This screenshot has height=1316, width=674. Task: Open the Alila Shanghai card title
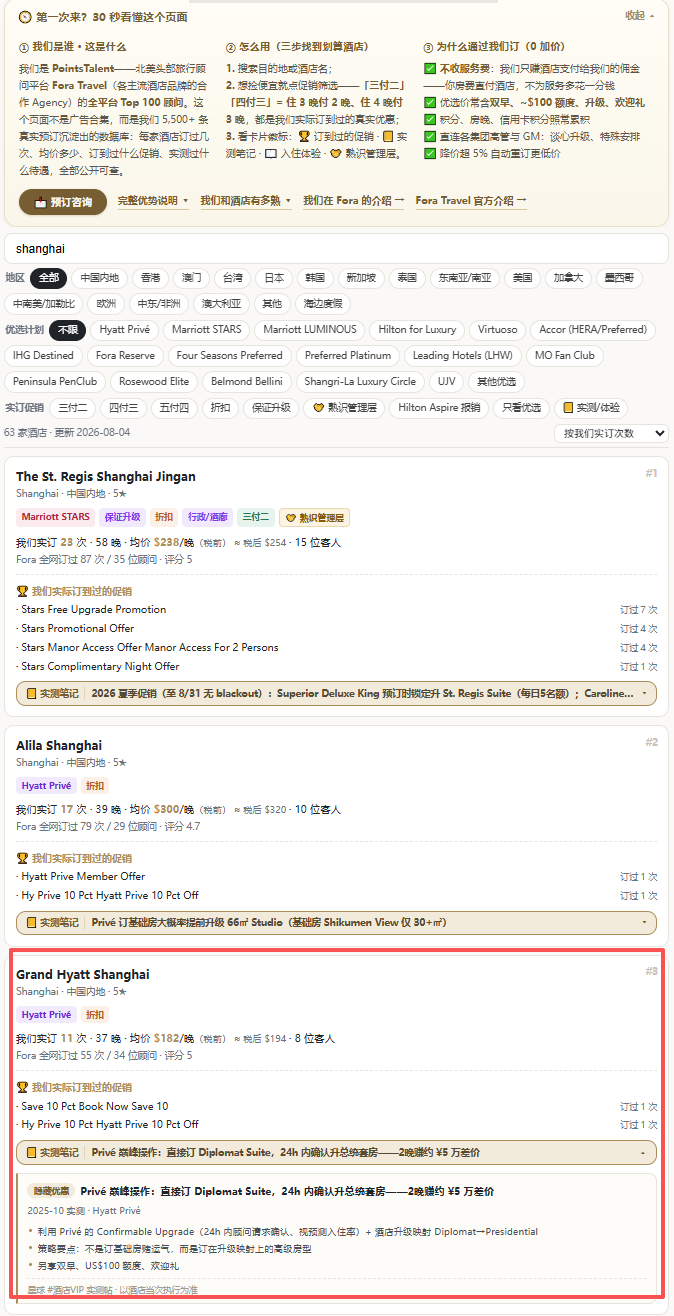(59, 745)
